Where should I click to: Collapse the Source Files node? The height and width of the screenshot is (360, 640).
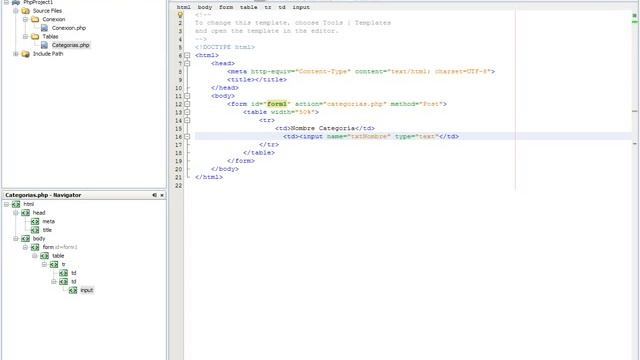(x=16, y=11)
